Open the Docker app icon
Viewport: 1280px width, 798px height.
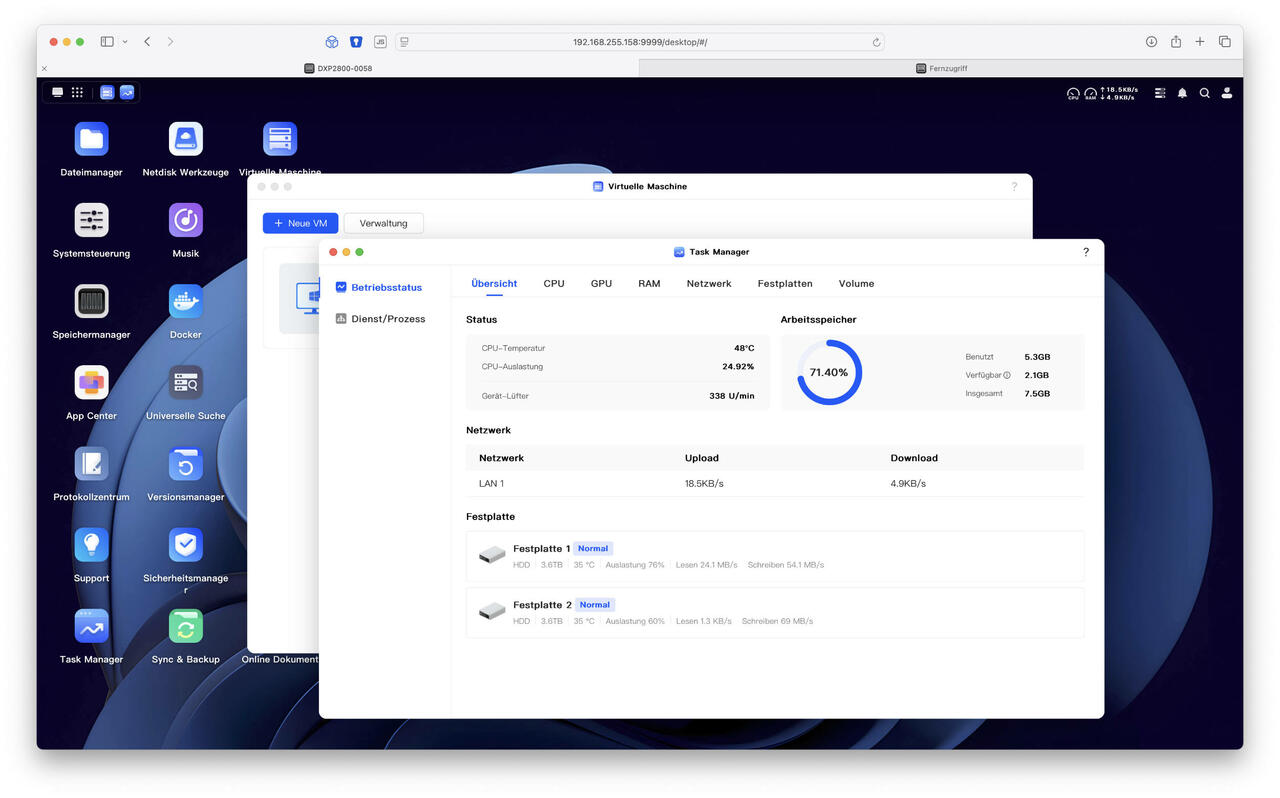coord(185,301)
